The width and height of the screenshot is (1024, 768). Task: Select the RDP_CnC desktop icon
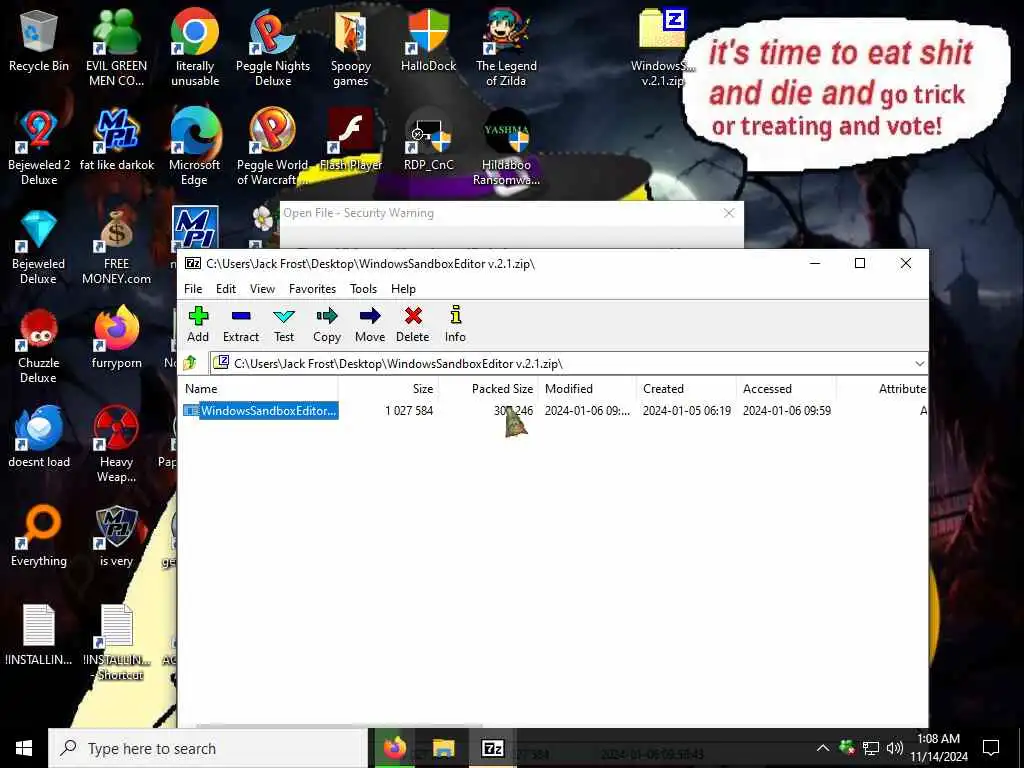428,140
